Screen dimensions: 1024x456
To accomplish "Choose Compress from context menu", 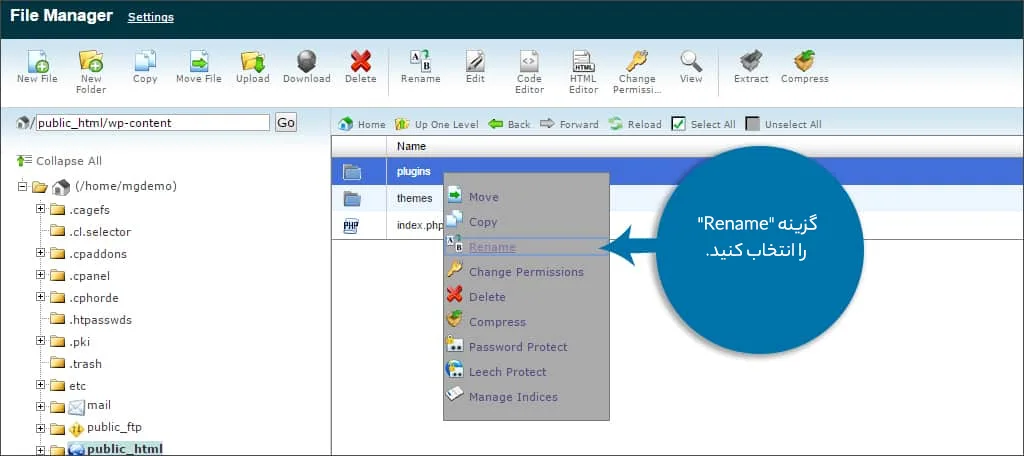I will pyautogui.click(x=497, y=322).
